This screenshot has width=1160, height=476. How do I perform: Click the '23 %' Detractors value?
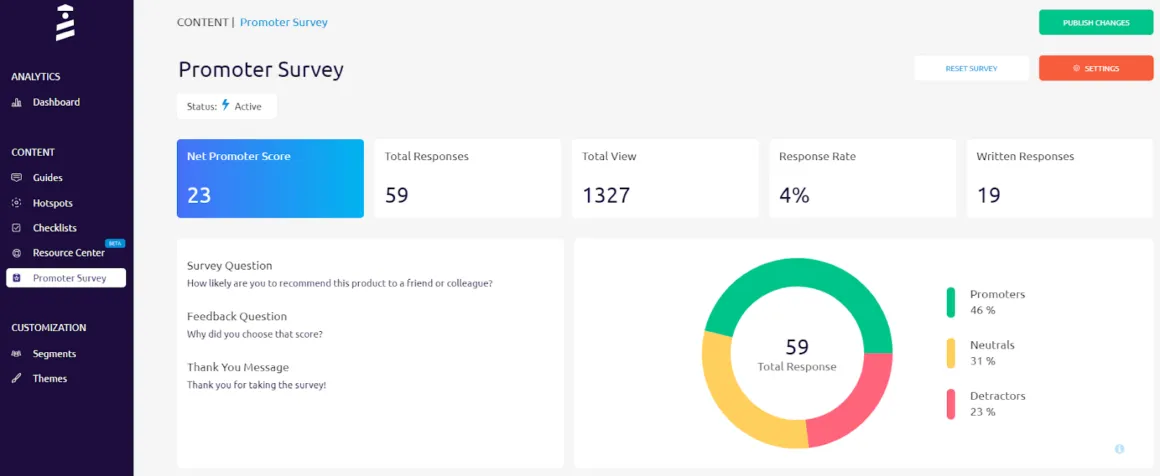pos(982,412)
